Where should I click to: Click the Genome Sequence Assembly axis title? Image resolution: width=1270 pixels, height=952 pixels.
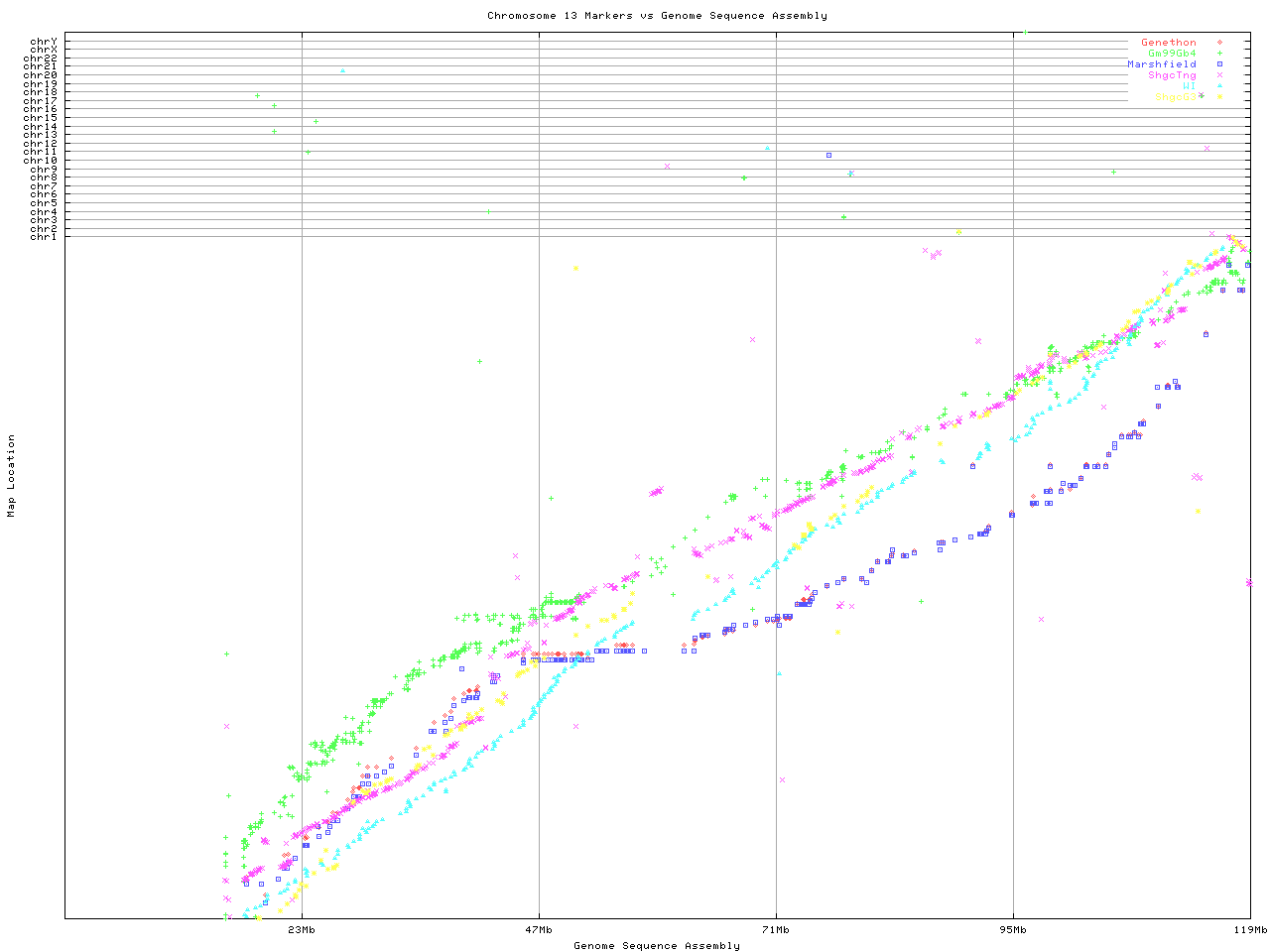click(657, 946)
